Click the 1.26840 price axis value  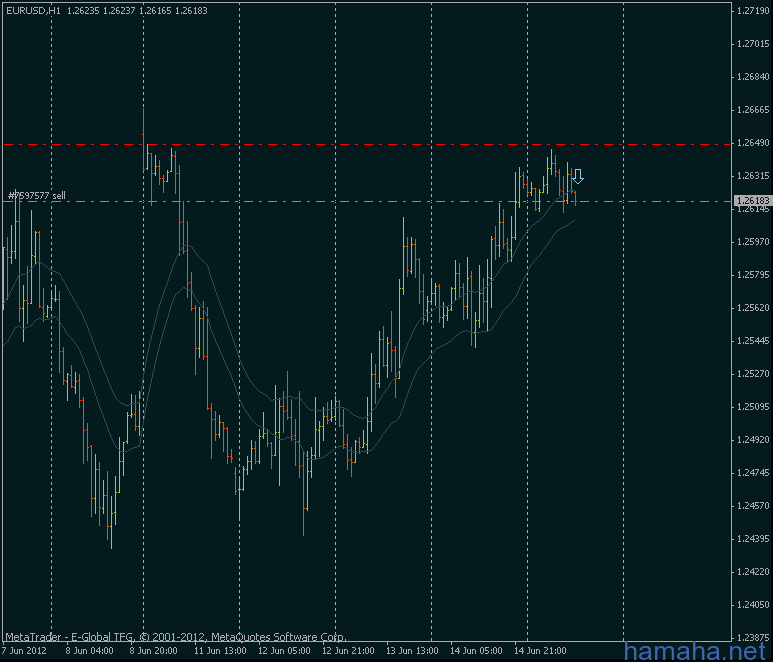click(x=753, y=77)
